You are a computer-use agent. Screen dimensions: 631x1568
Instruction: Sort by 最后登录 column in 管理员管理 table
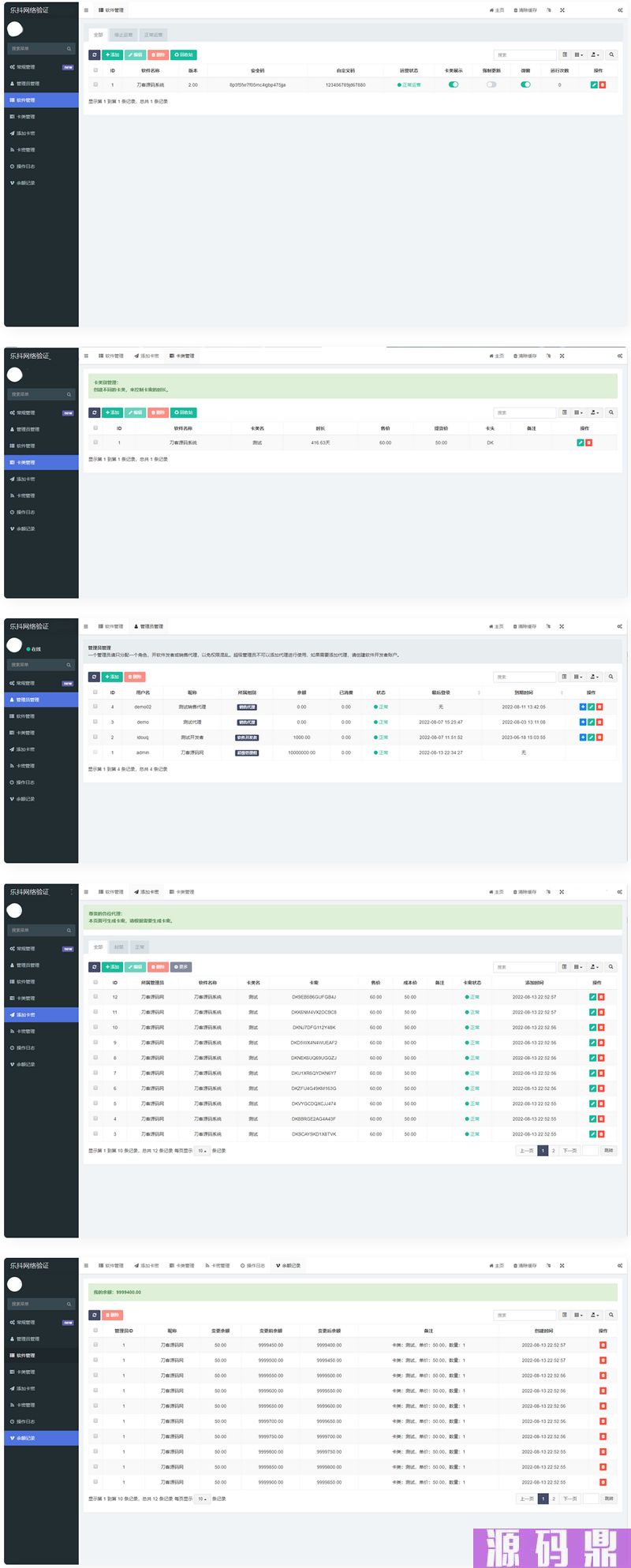click(442, 693)
